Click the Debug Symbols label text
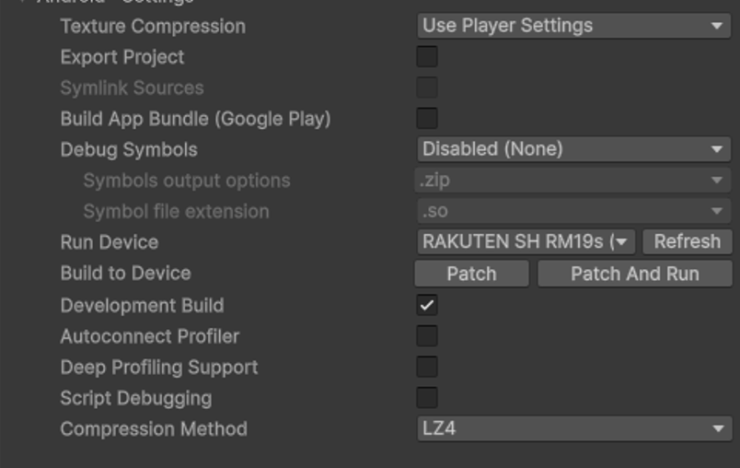 (128, 150)
